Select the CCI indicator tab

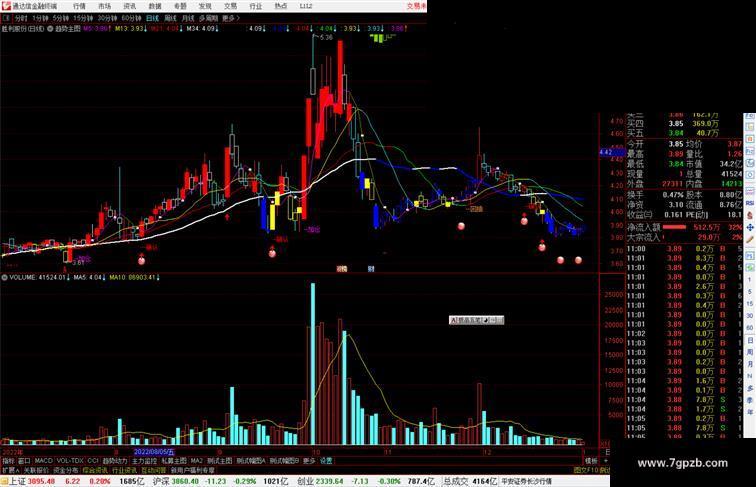coord(93,461)
